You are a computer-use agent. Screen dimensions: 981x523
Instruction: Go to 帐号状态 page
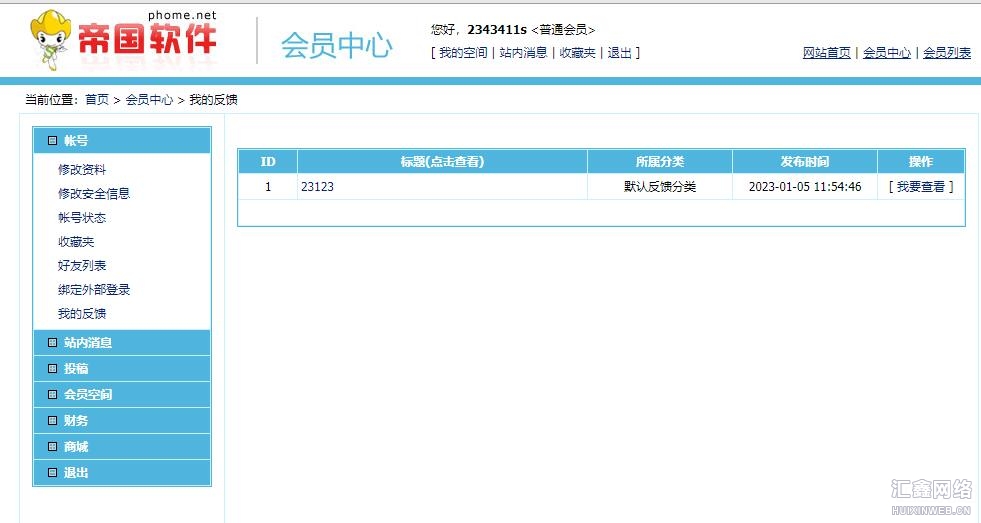click(x=82, y=218)
